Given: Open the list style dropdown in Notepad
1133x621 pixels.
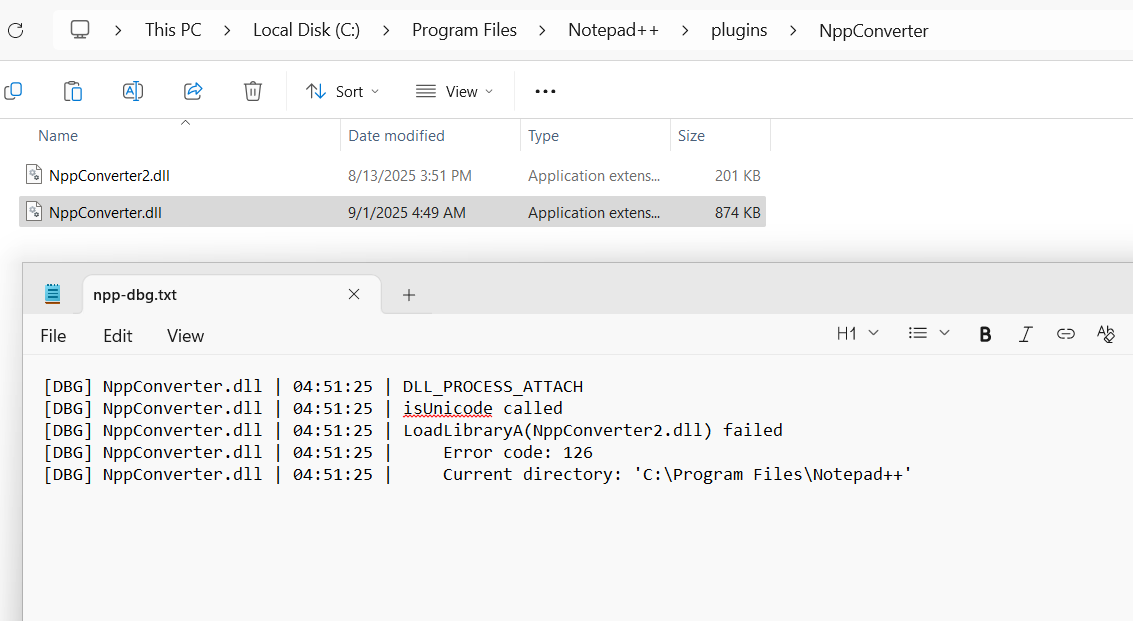Looking at the screenshot, I should (x=929, y=333).
